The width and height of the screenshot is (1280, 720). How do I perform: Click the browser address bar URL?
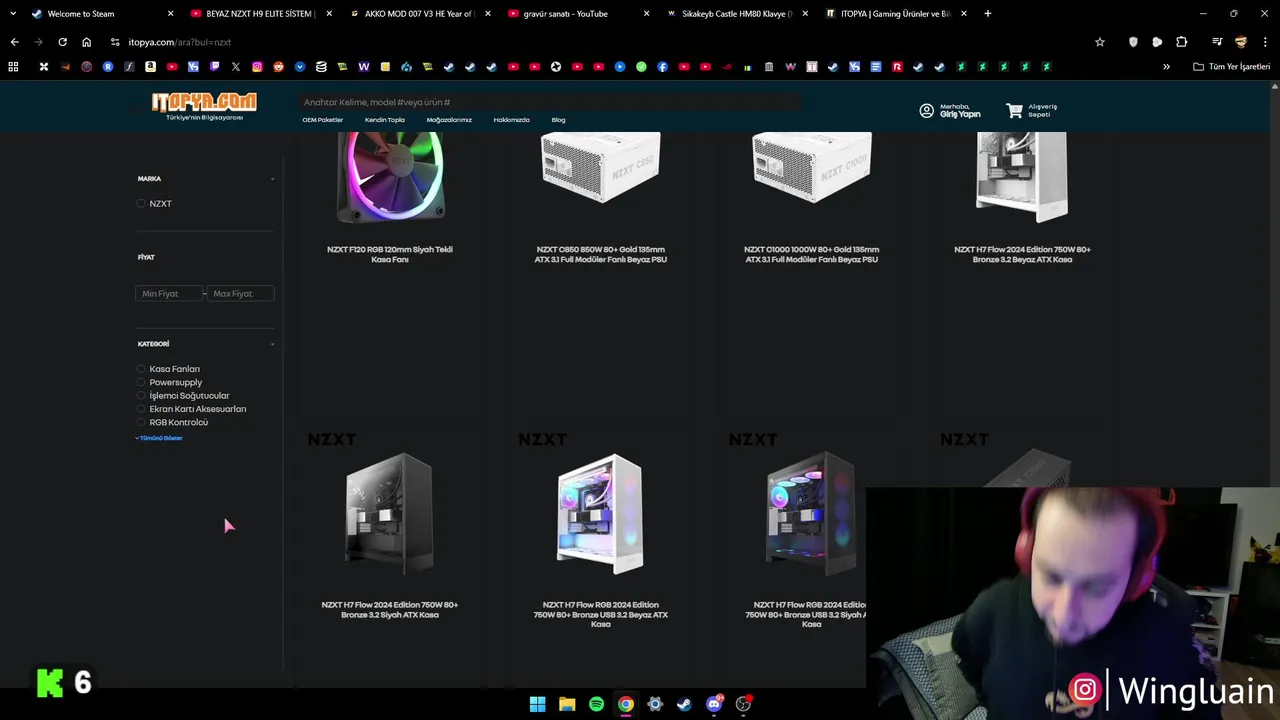(180, 42)
